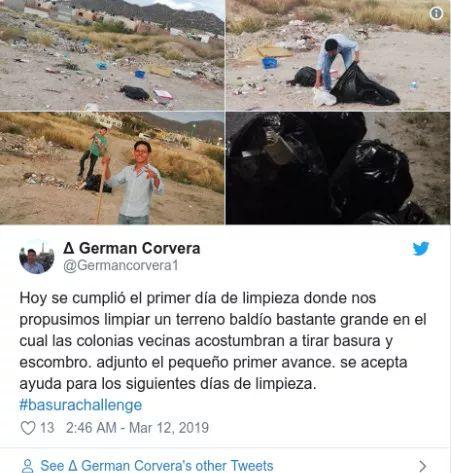This screenshot has width=451, height=473.
Task: Open the littered lot photo
Action: click(112, 55)
